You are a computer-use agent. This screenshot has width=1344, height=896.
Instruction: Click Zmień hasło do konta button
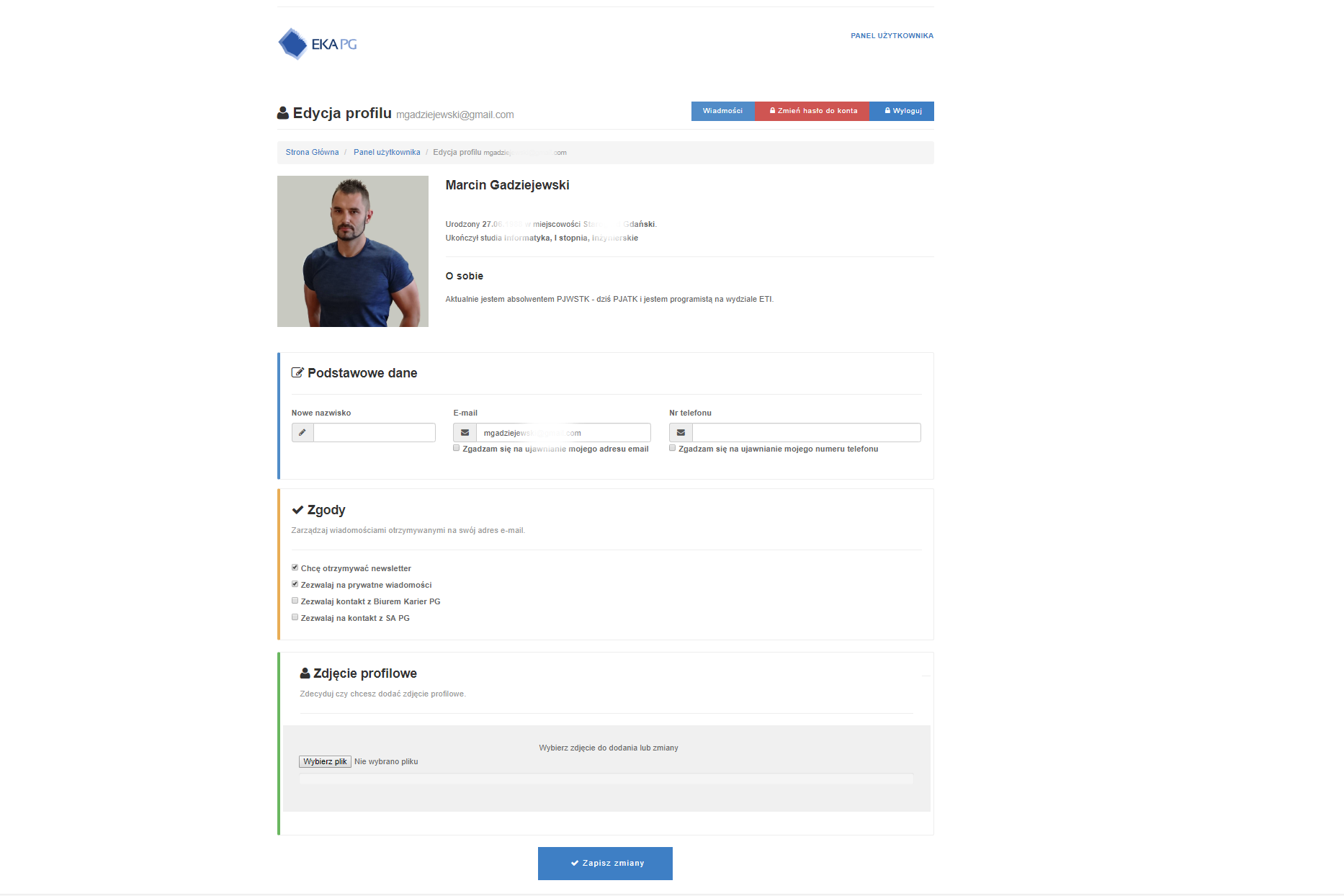[812, 111]
